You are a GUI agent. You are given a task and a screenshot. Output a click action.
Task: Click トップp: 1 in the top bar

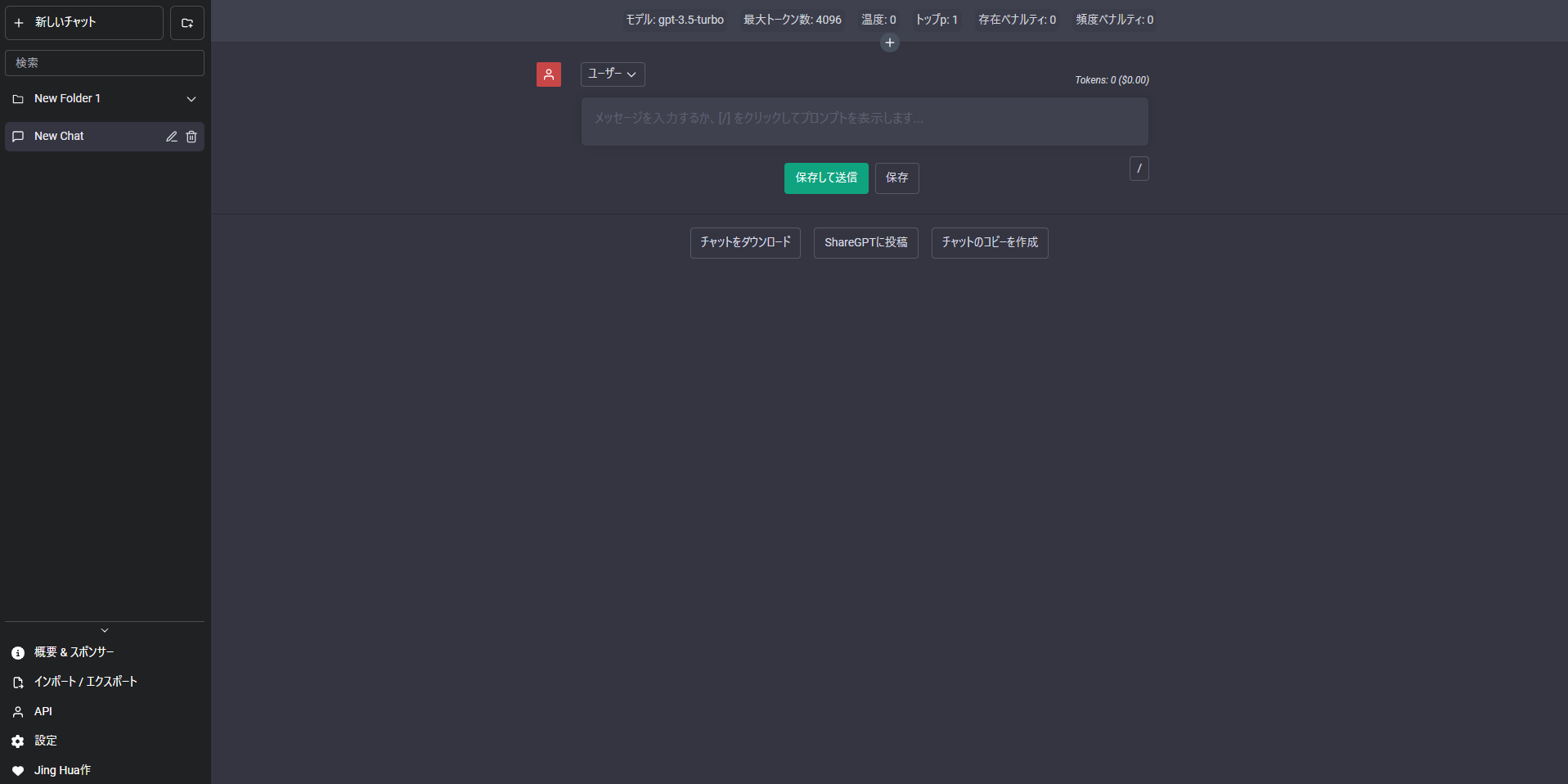coord(936,19)
